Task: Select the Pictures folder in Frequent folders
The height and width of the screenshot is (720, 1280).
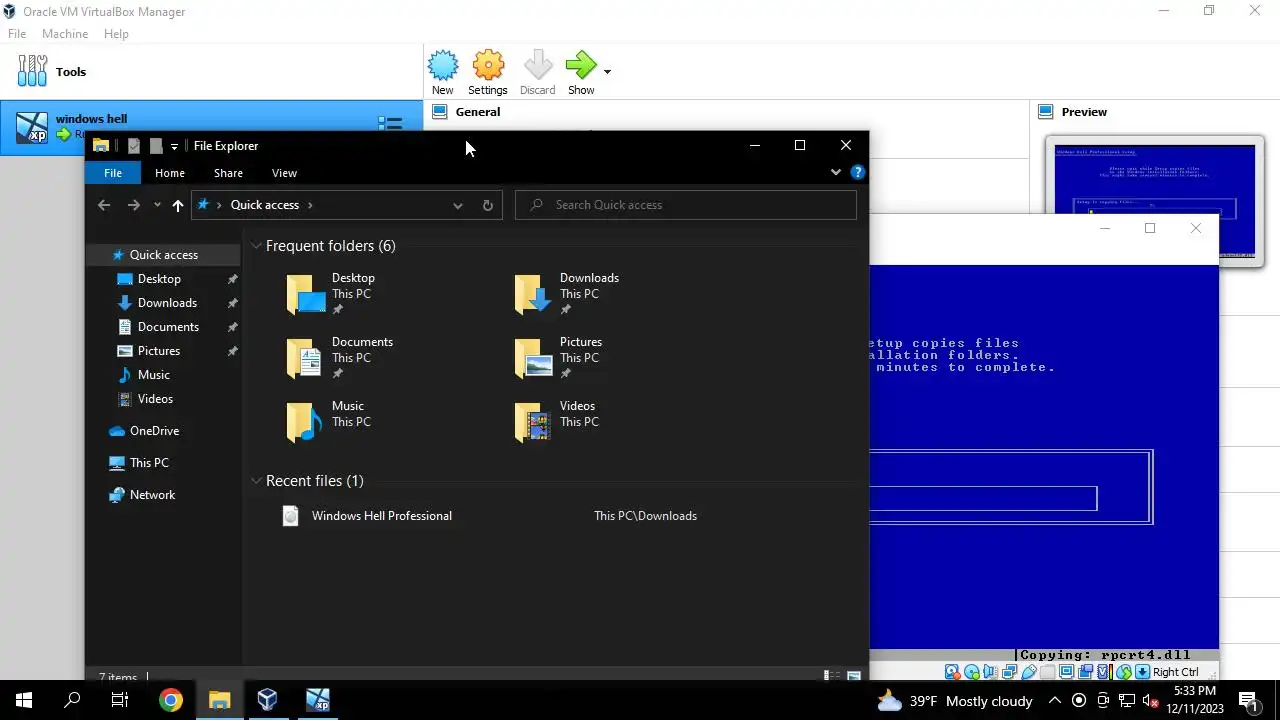Action: pyautogui.click(x=558, y=358)
